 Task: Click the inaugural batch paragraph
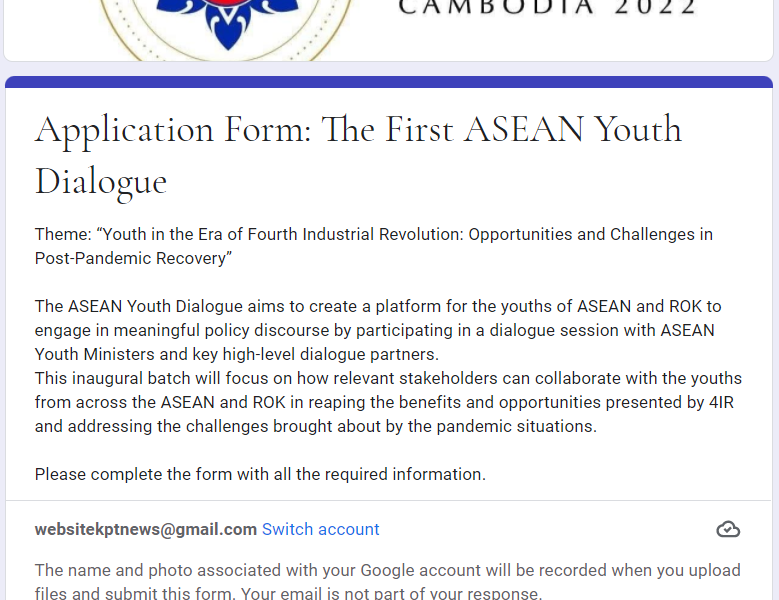click(x=388, y=402)
